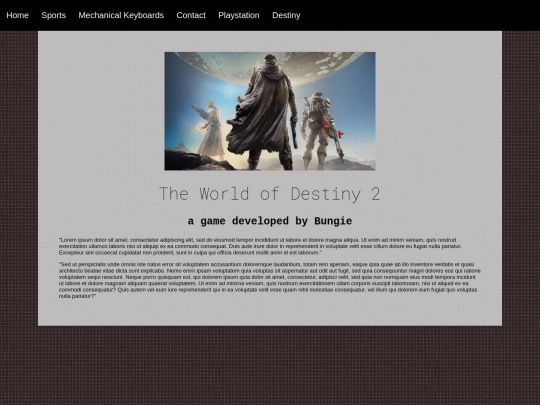Click the 'Lorem ipsum dolor sit amet' paragraph
The width and height of the screenshot is (540, 405).
[260, 246]
